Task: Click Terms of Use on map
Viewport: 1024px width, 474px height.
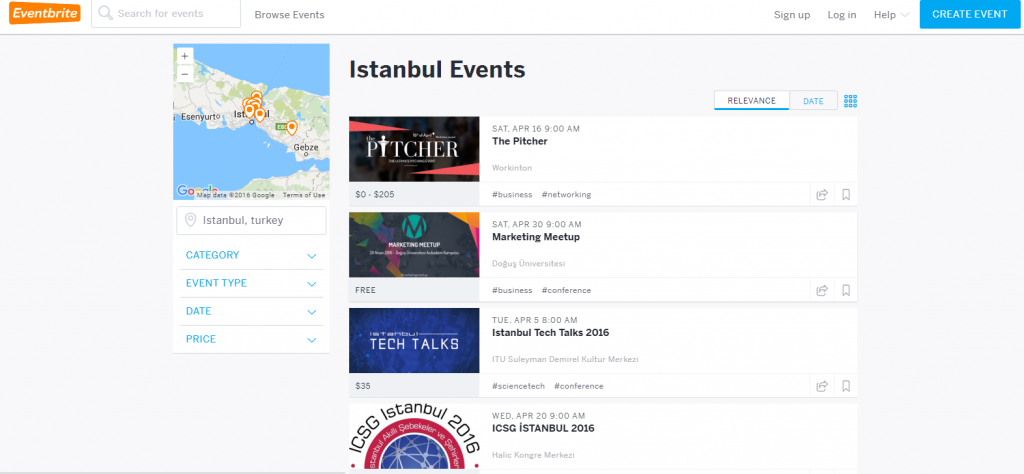Action: 304,195
